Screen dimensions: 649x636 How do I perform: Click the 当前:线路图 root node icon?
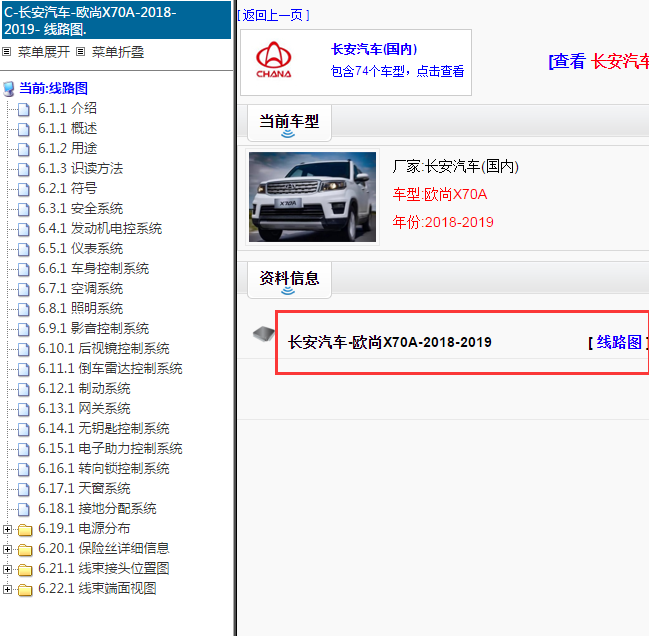(9, 89)
